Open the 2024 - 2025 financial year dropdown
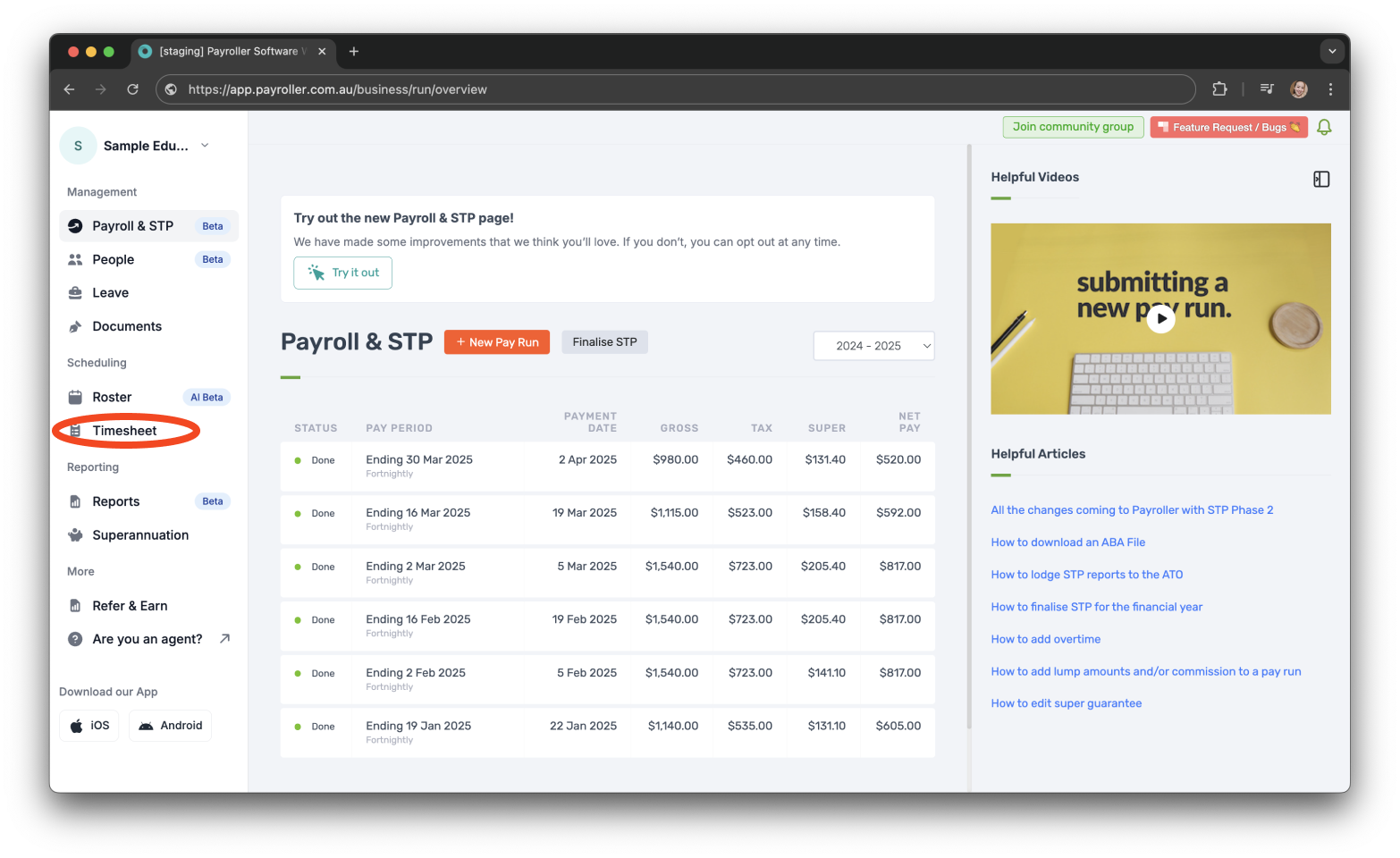The width and height of the screenshot is (1400, 858). pyautogui.click(x=873, y=346)
